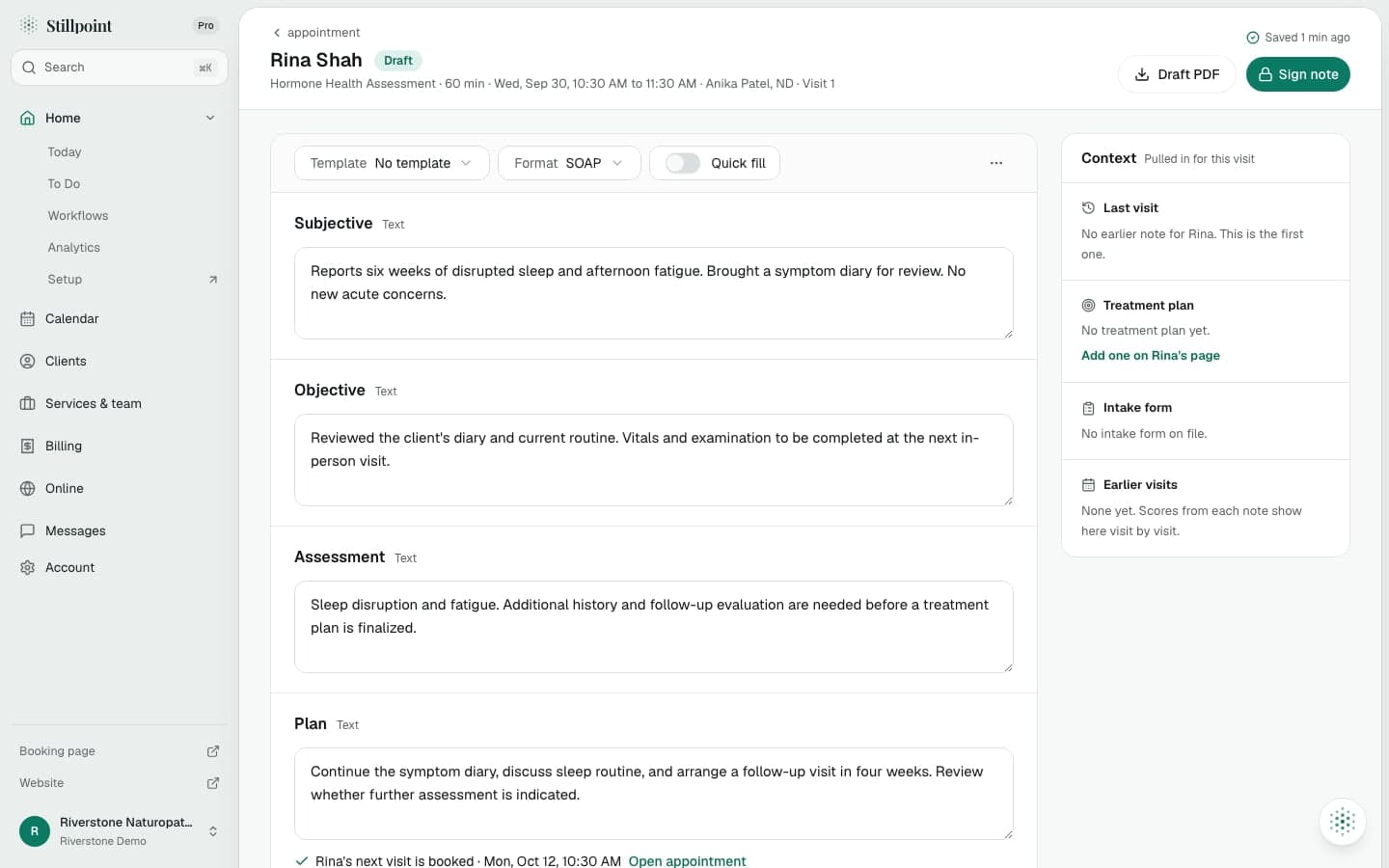Click the more options ellipsis icon
Viewport: 1389px width, 868px height.
(x=996, y=163)
